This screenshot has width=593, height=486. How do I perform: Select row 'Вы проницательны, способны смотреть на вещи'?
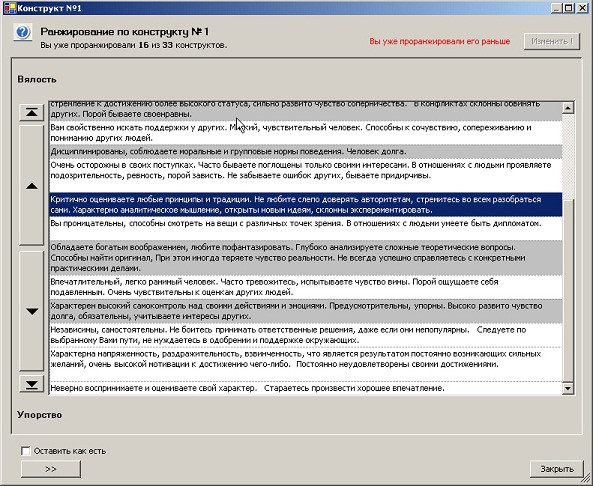[306, 228]
